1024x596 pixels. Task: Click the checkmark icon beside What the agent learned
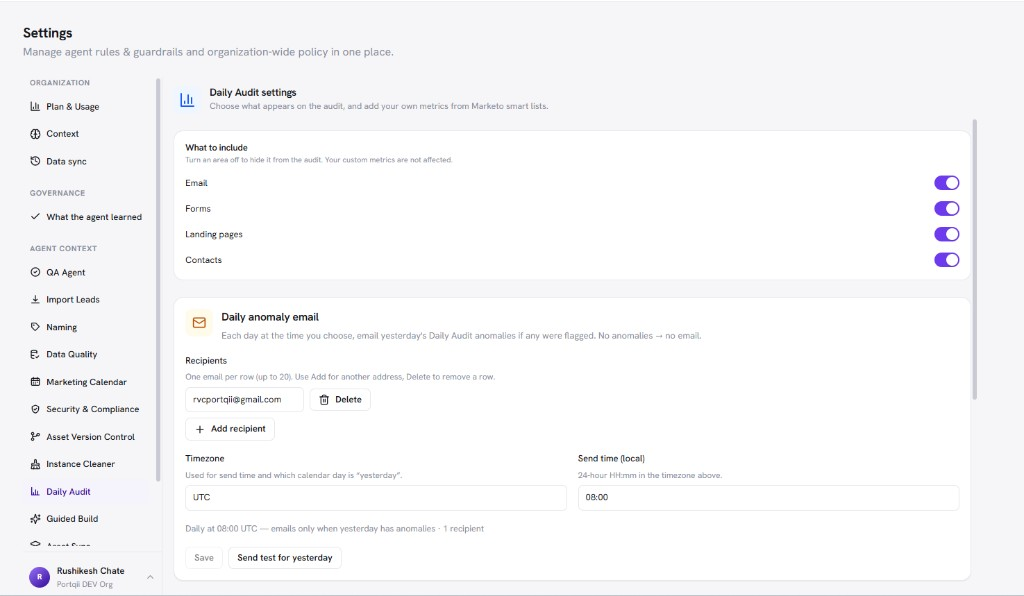[x=35, y=217]
